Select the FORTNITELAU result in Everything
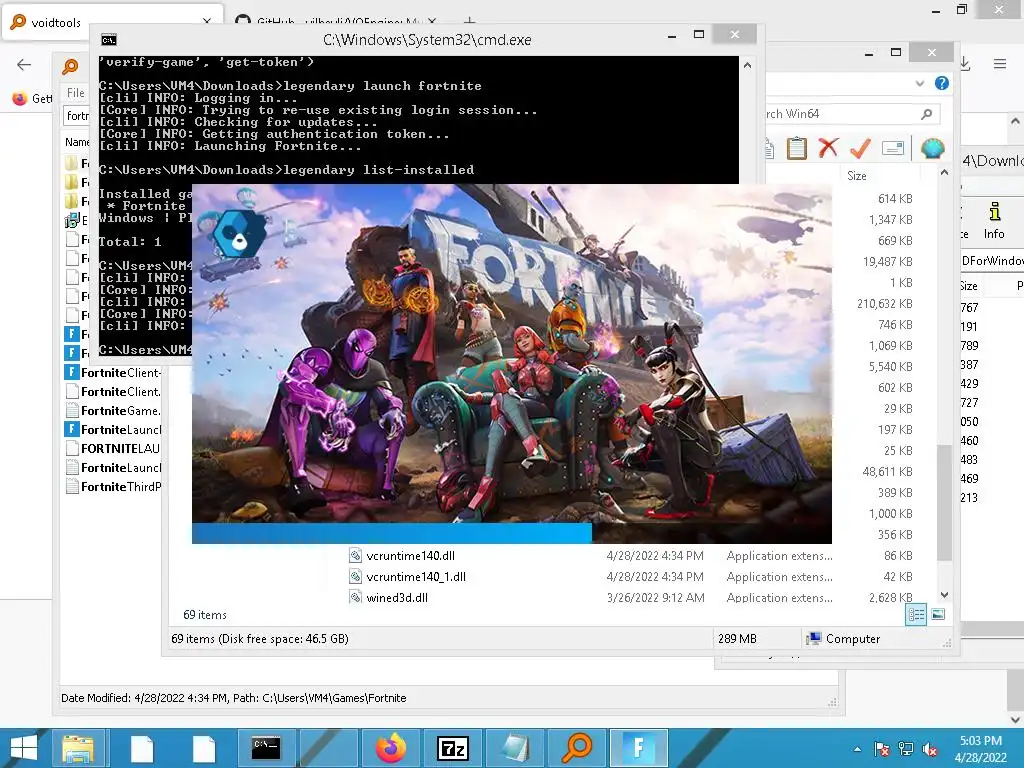 click(114, 449)
